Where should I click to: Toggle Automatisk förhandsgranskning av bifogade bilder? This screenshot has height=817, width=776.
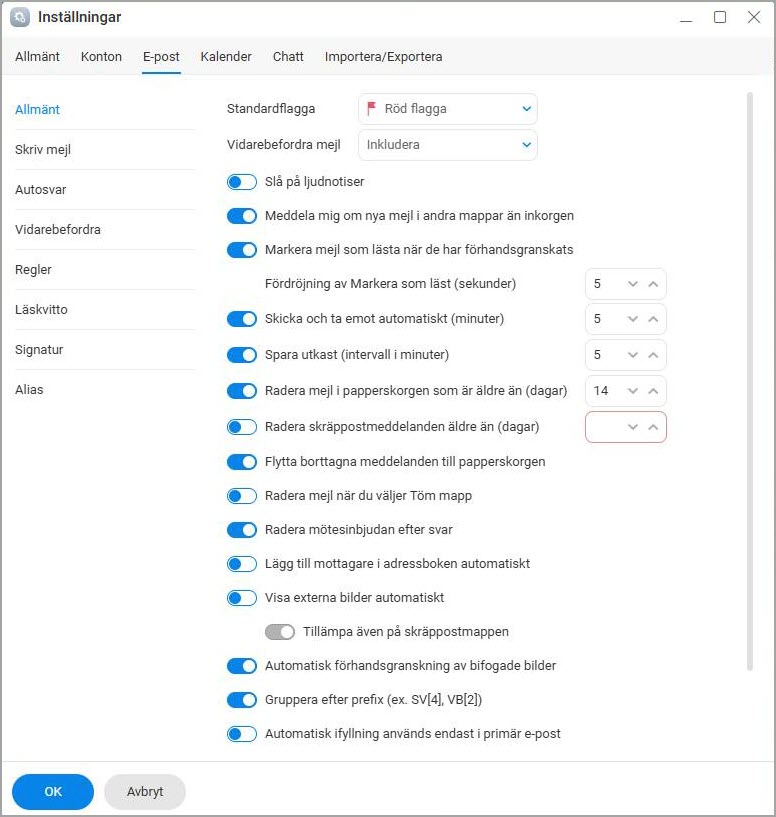[242, 666]
